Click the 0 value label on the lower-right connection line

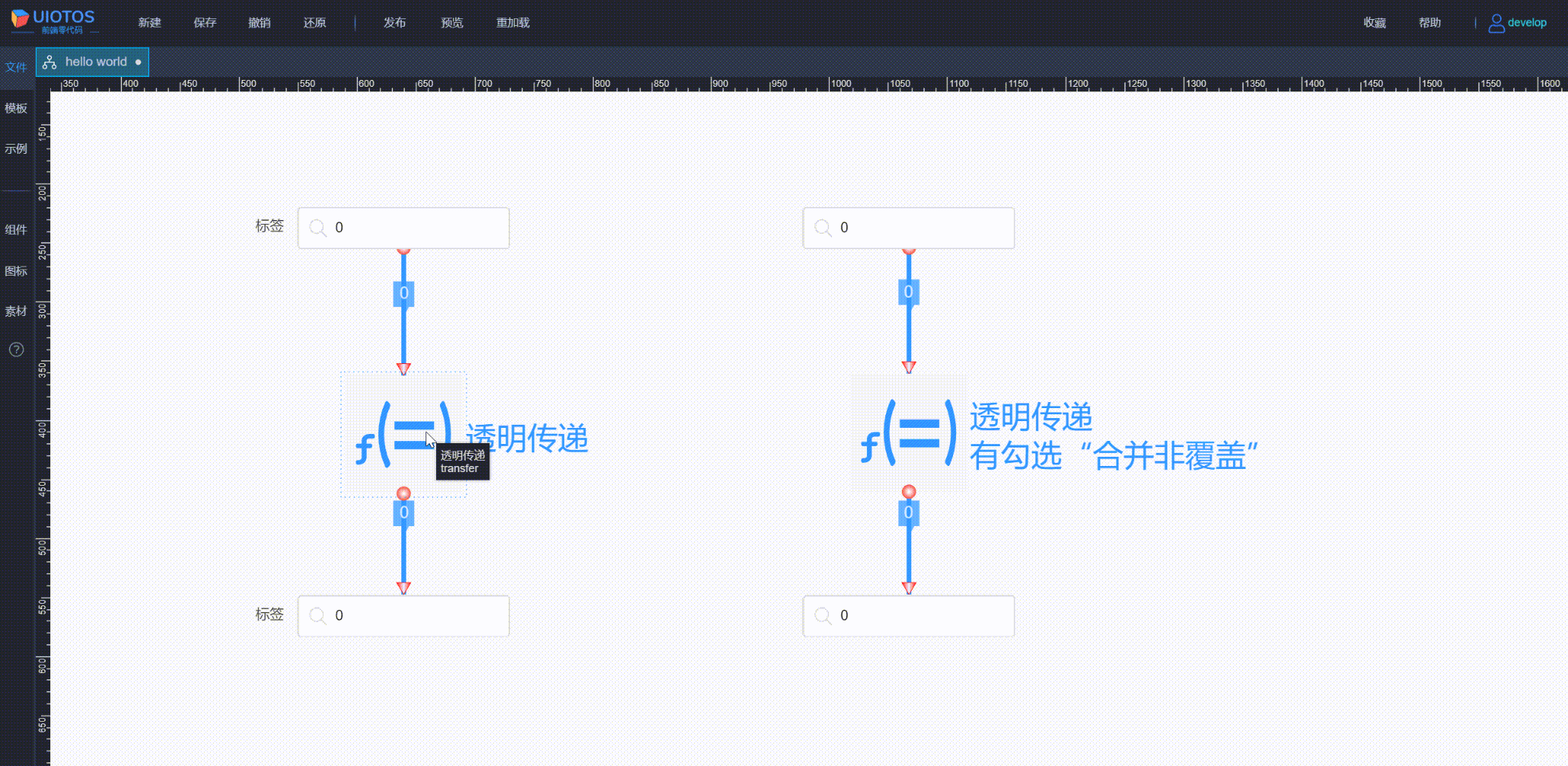coord(909,513)
